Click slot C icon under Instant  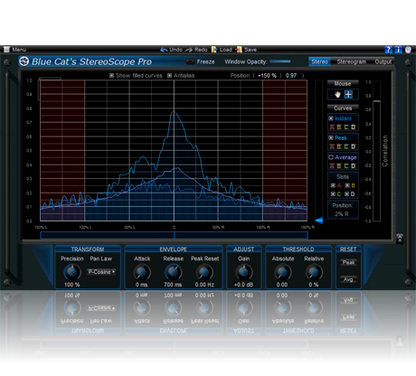click(346, 127)
